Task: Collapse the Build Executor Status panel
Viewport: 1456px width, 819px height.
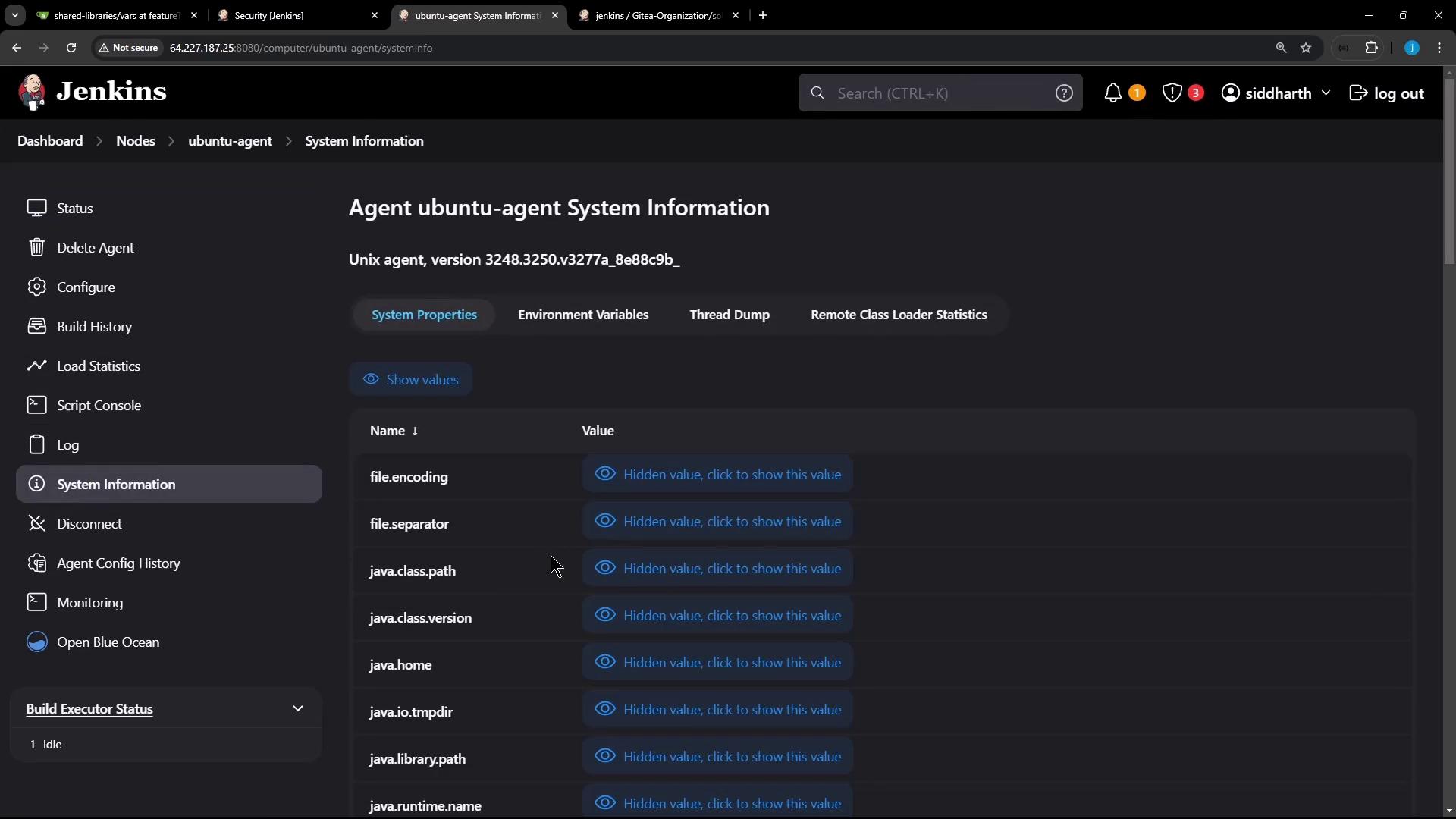Action: point(297,708)
